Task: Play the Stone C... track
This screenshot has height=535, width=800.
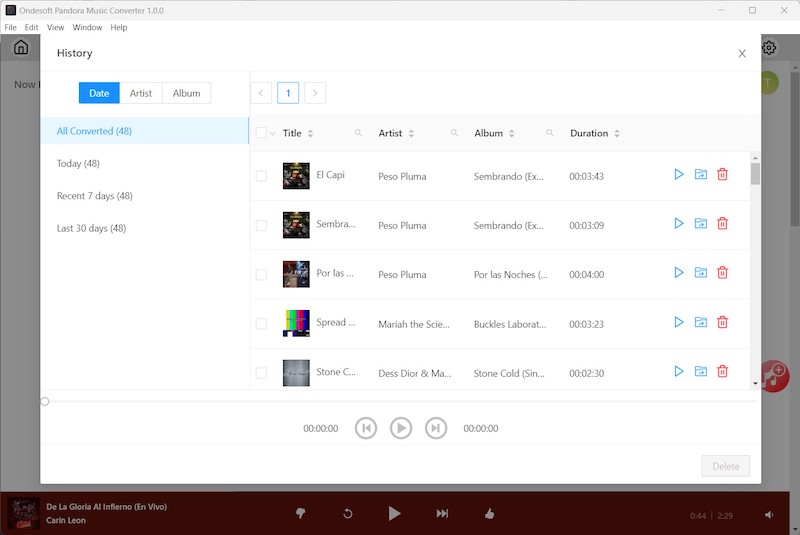Action: (x=679, y=371)
